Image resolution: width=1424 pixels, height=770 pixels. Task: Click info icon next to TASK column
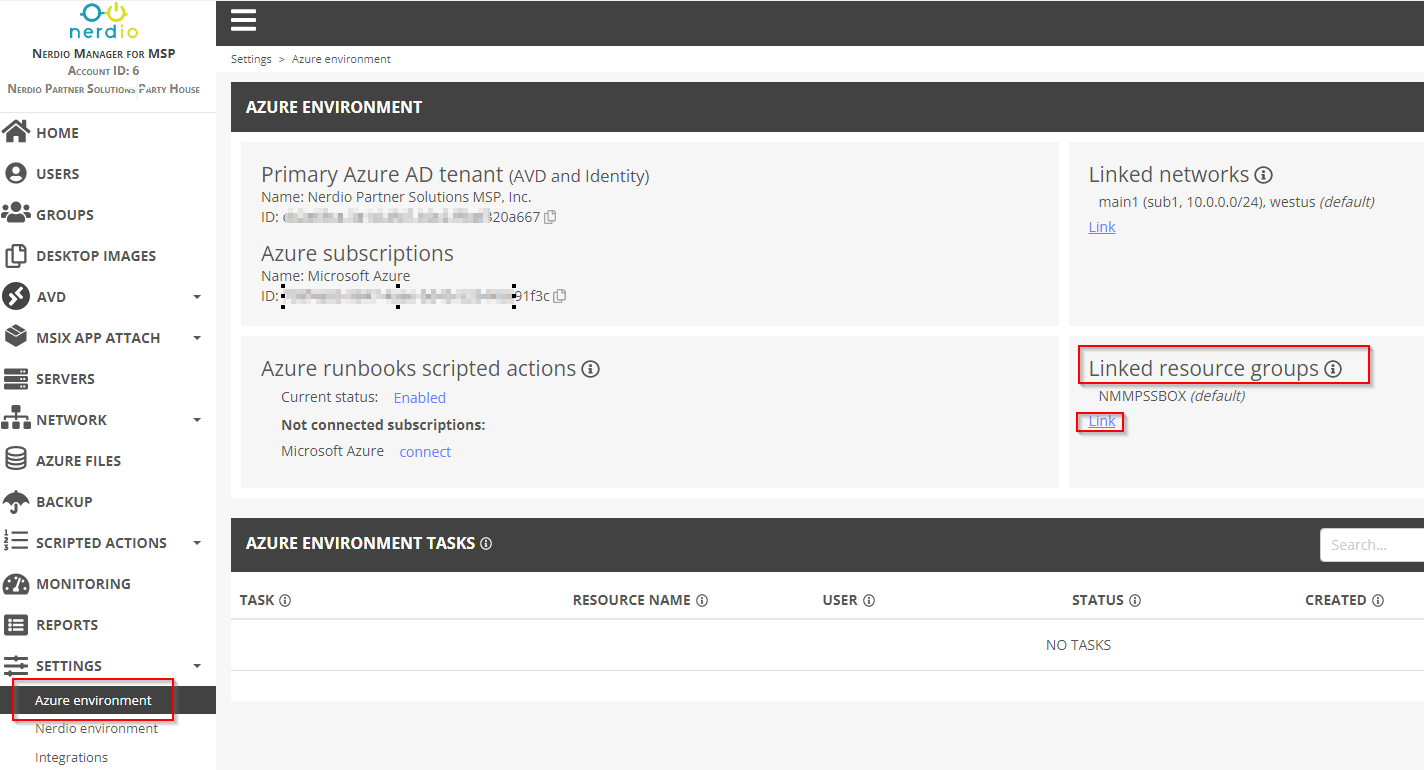coord(285,601)
